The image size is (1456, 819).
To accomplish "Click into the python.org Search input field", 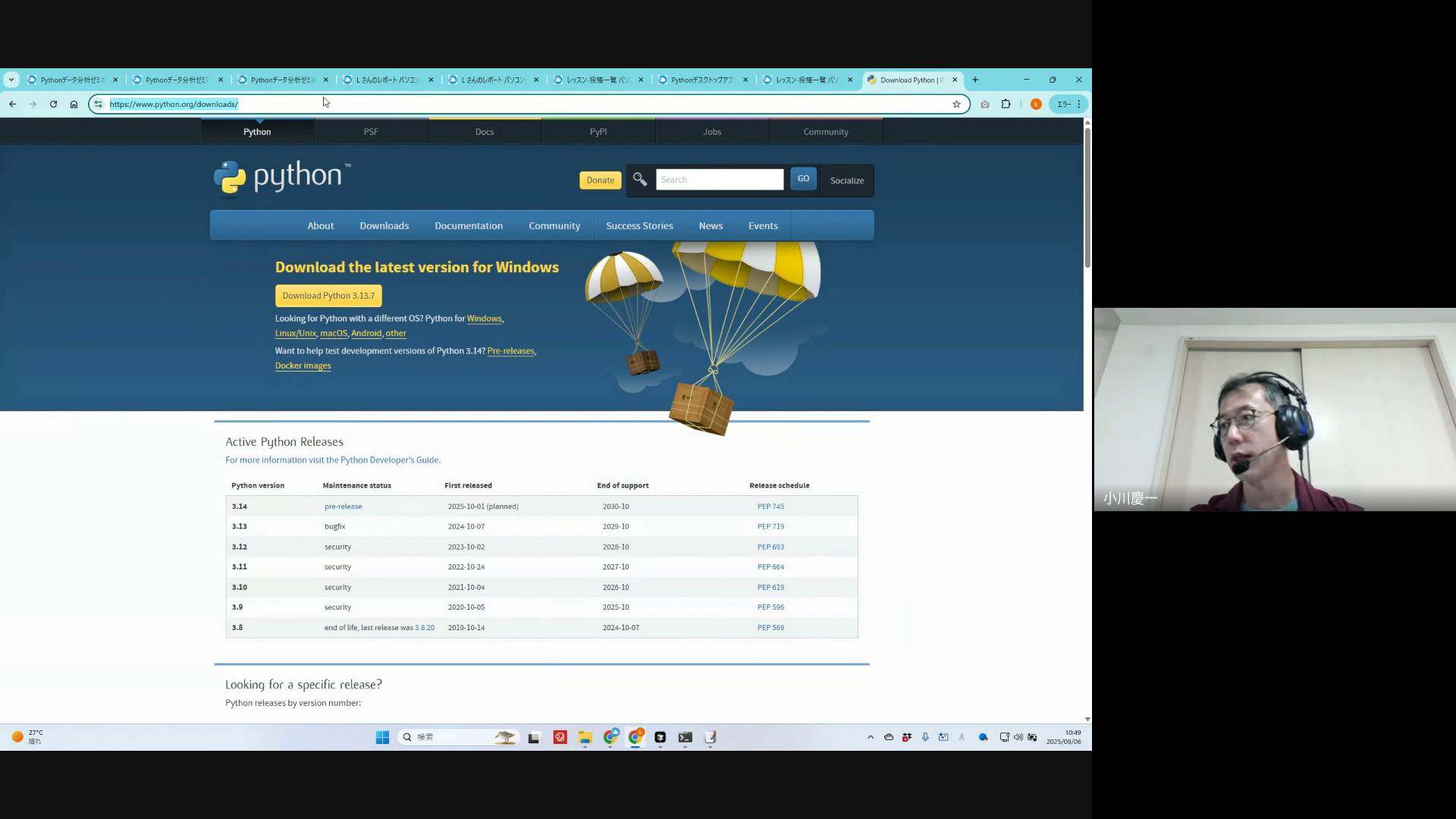I will [719, 180].
